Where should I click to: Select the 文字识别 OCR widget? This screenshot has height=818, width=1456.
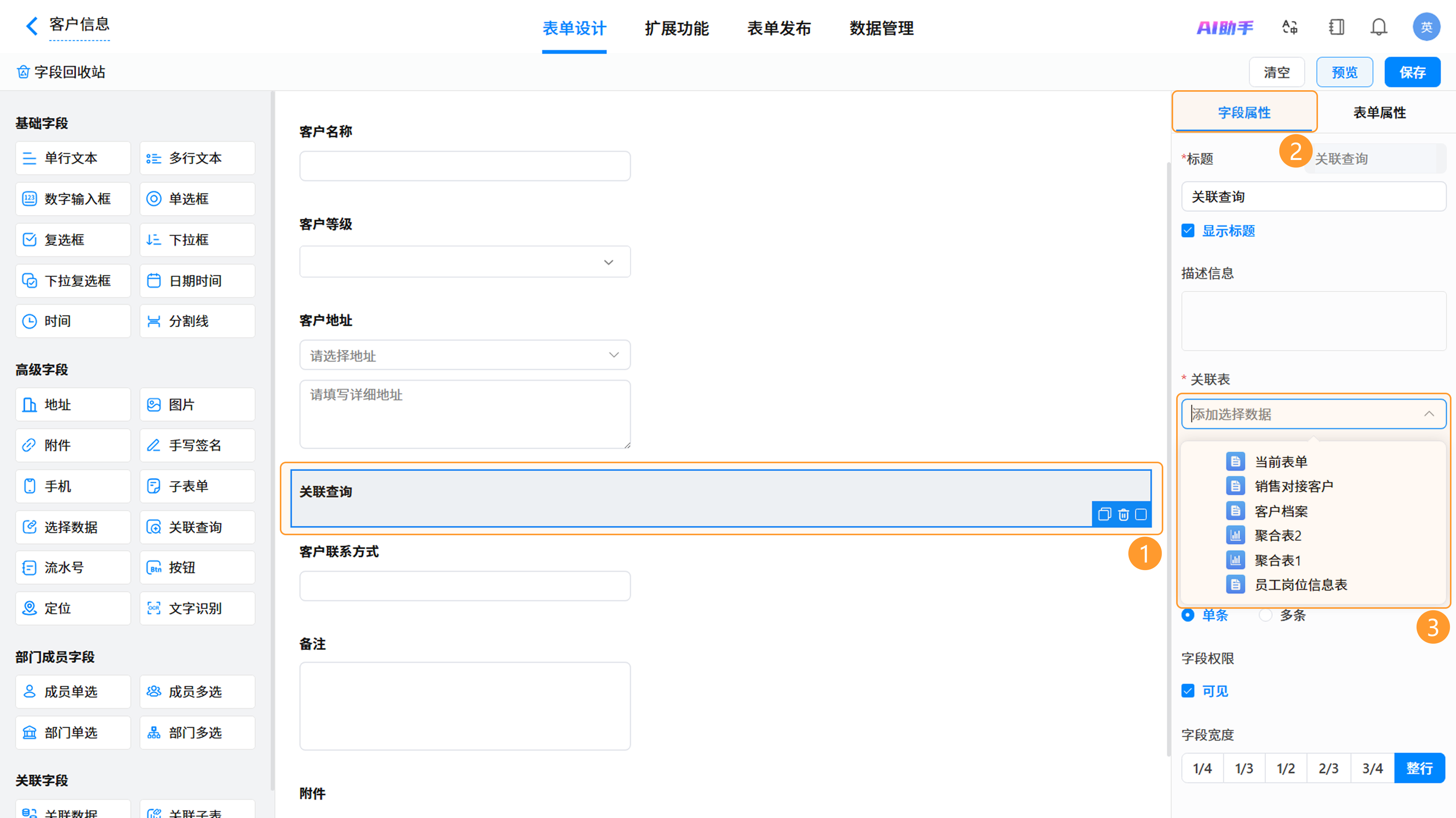197,608
